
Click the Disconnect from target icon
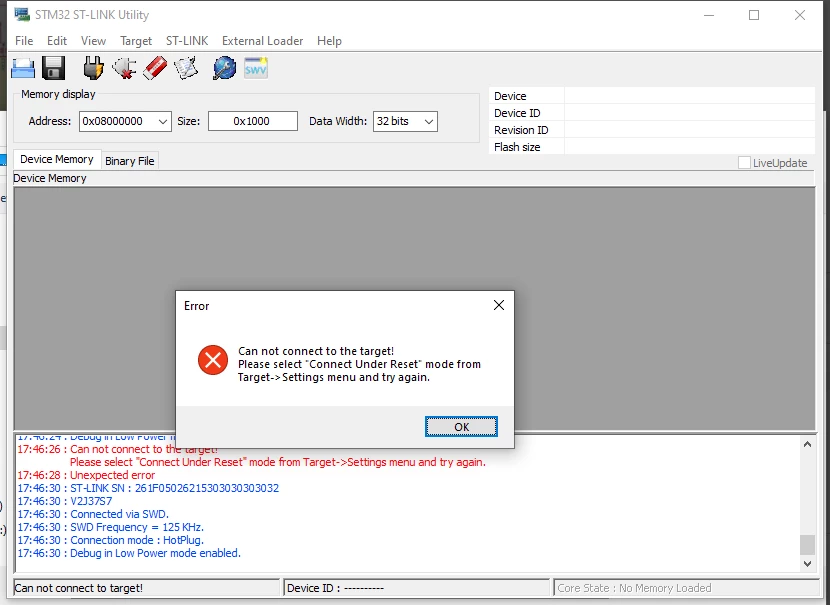(124, 68)
